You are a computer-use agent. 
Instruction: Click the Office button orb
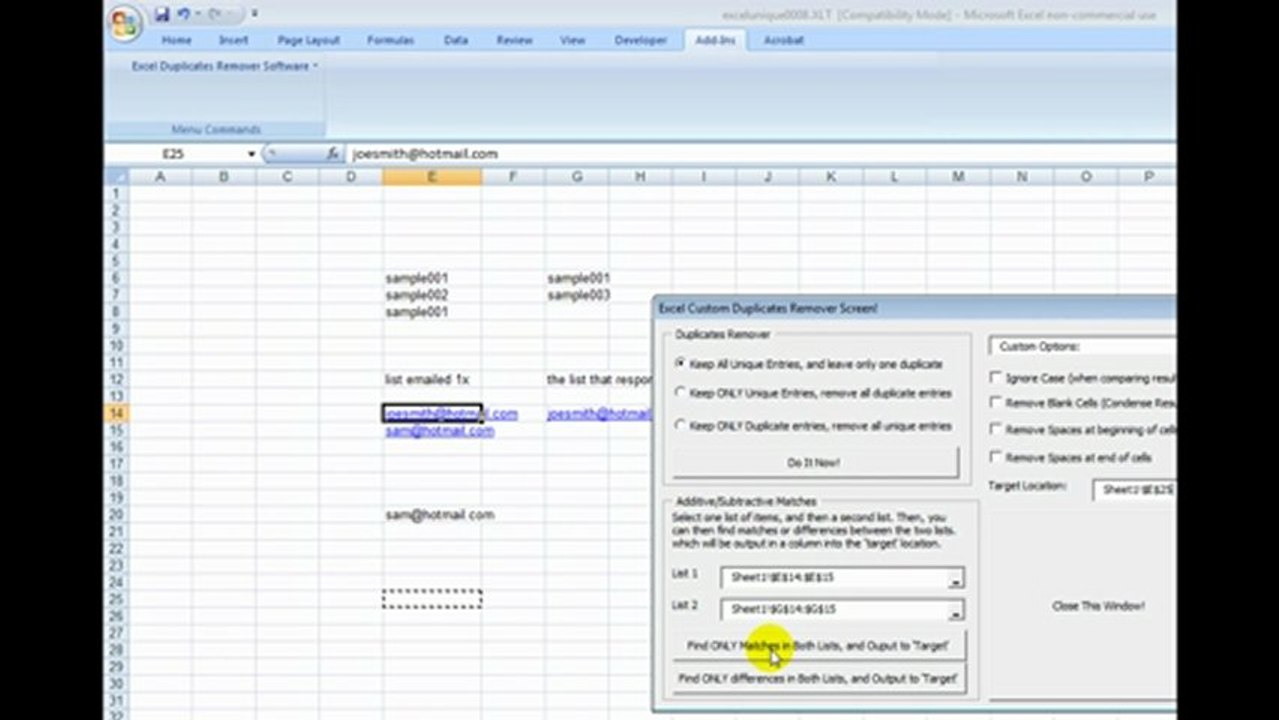pos(126,23)
